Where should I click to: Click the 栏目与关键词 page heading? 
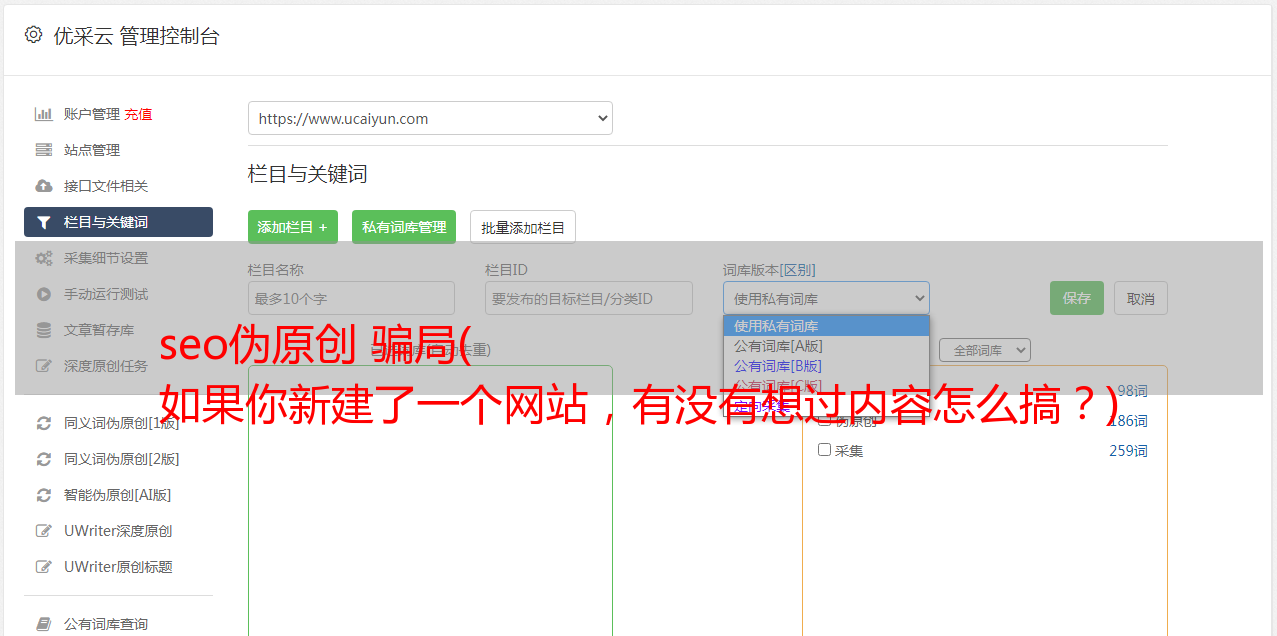point(308,174)
